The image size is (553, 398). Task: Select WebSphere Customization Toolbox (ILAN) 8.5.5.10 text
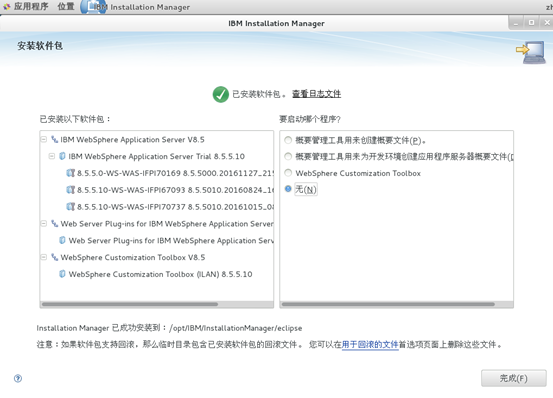pos(160,274)
